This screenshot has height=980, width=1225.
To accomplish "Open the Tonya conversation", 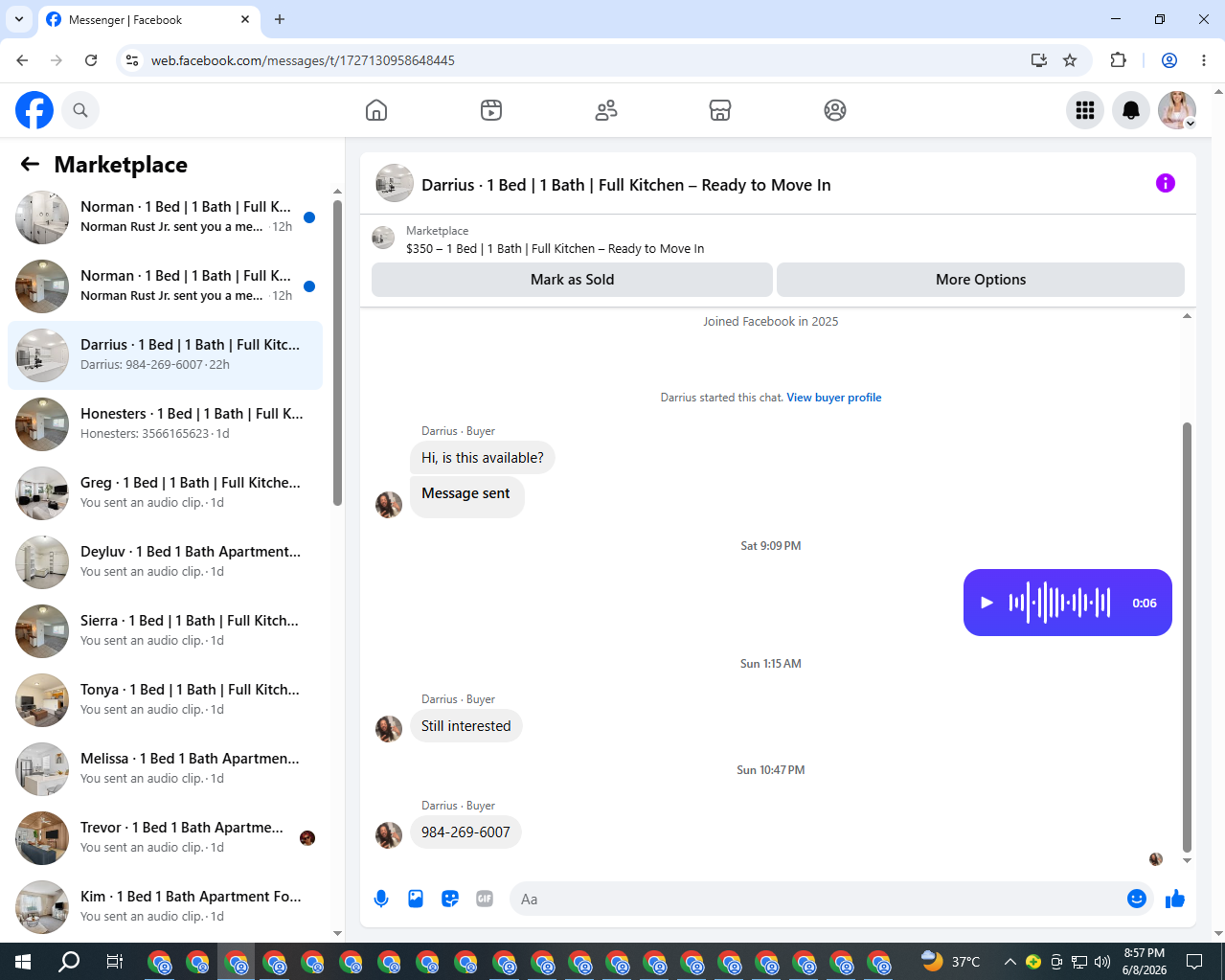I will [165, 700].
